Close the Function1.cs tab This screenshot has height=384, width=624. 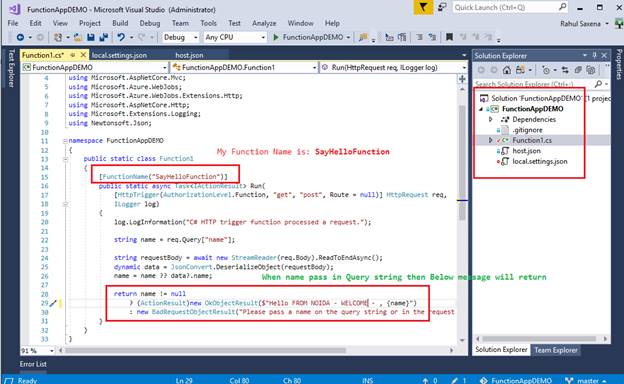click(x=83, y=55)
